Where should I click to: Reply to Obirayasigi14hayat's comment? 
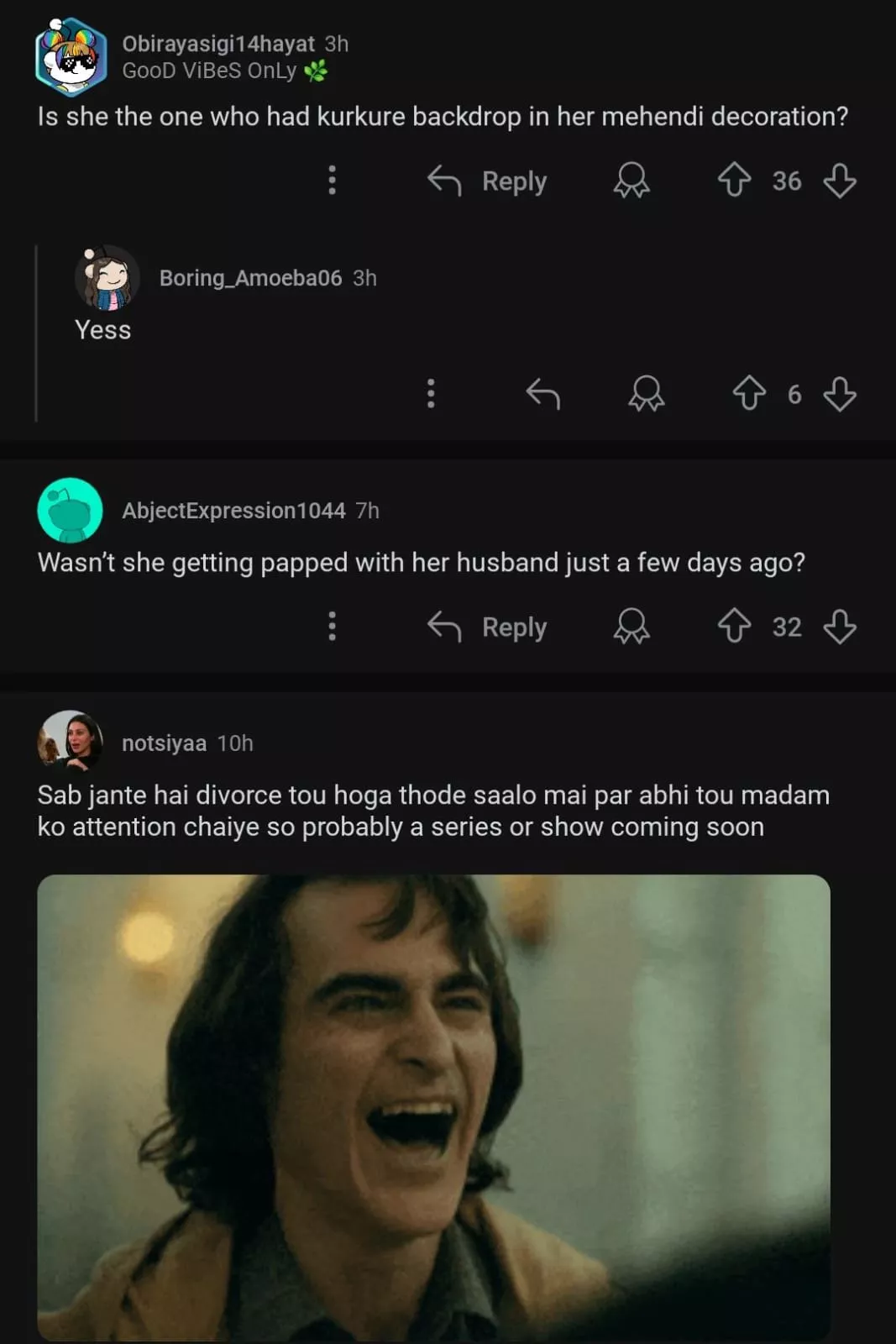488,181
